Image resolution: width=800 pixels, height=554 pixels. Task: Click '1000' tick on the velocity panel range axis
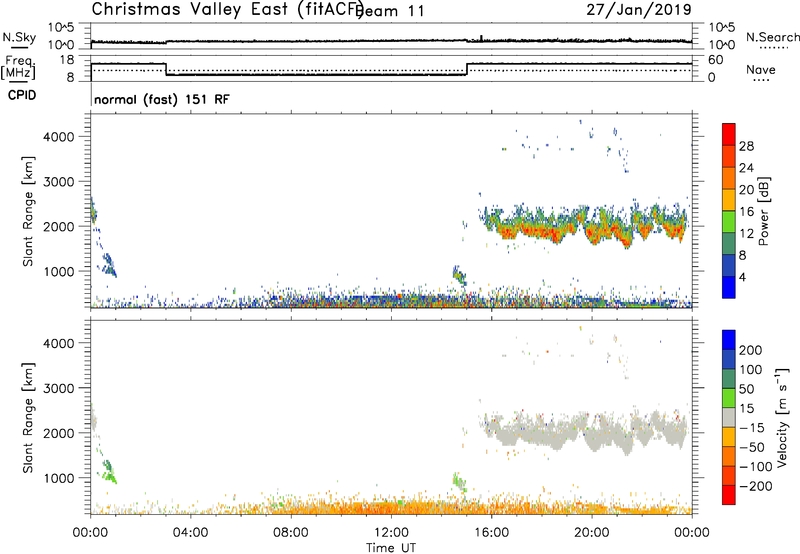(59, 478)
